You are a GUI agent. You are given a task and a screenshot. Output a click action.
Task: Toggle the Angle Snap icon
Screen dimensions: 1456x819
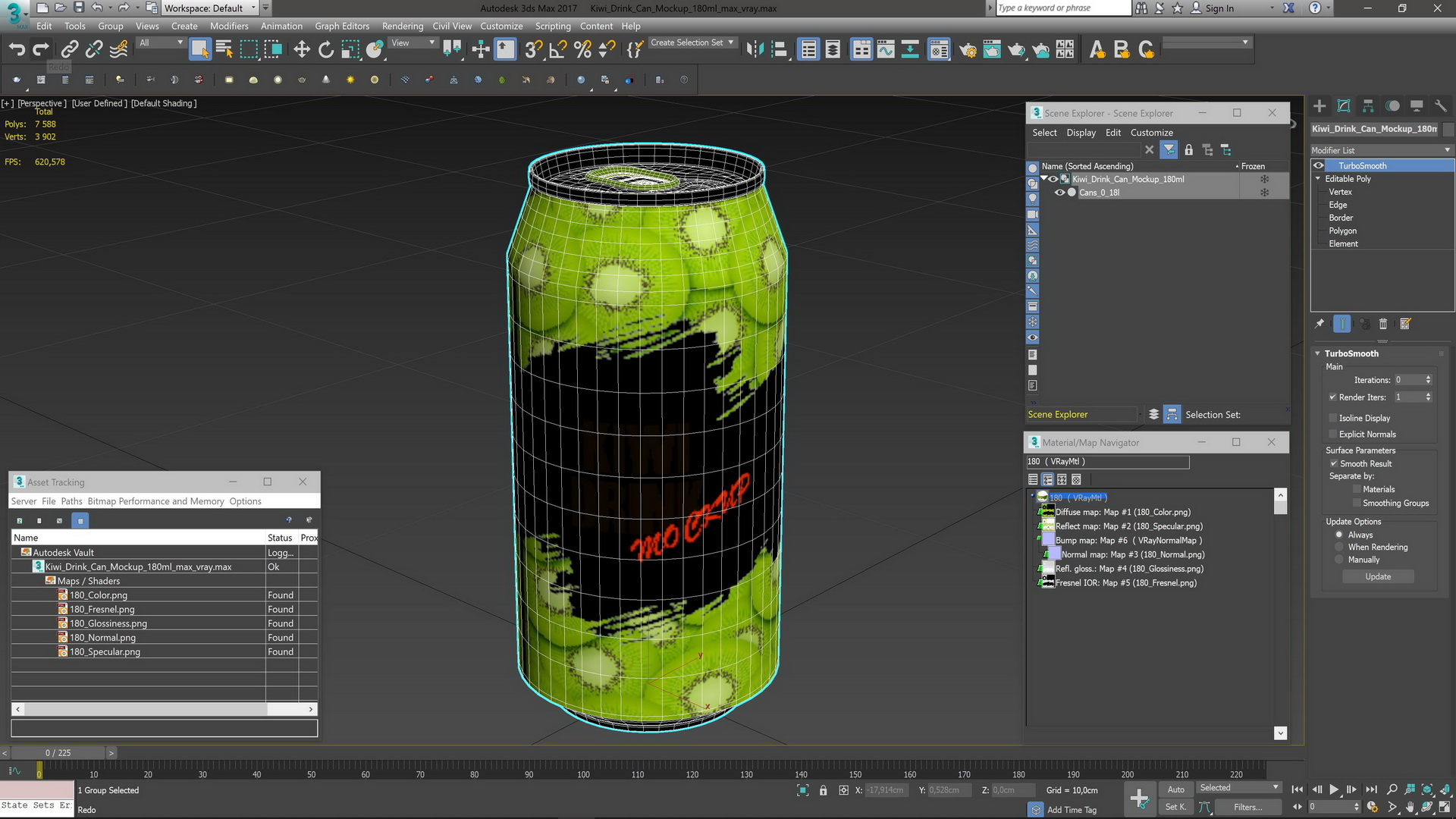pyautogui.click(x=558, y=50)
